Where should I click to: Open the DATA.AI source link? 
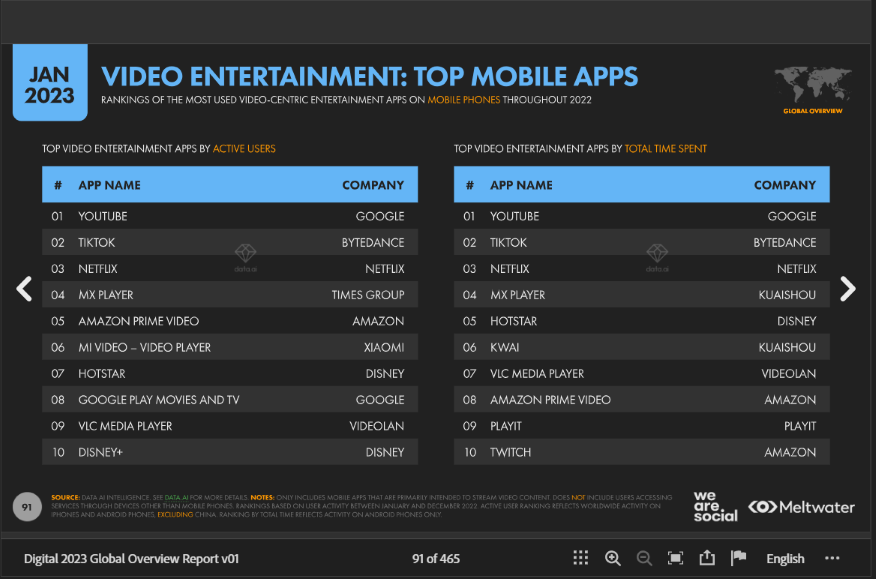coord(176,497)
